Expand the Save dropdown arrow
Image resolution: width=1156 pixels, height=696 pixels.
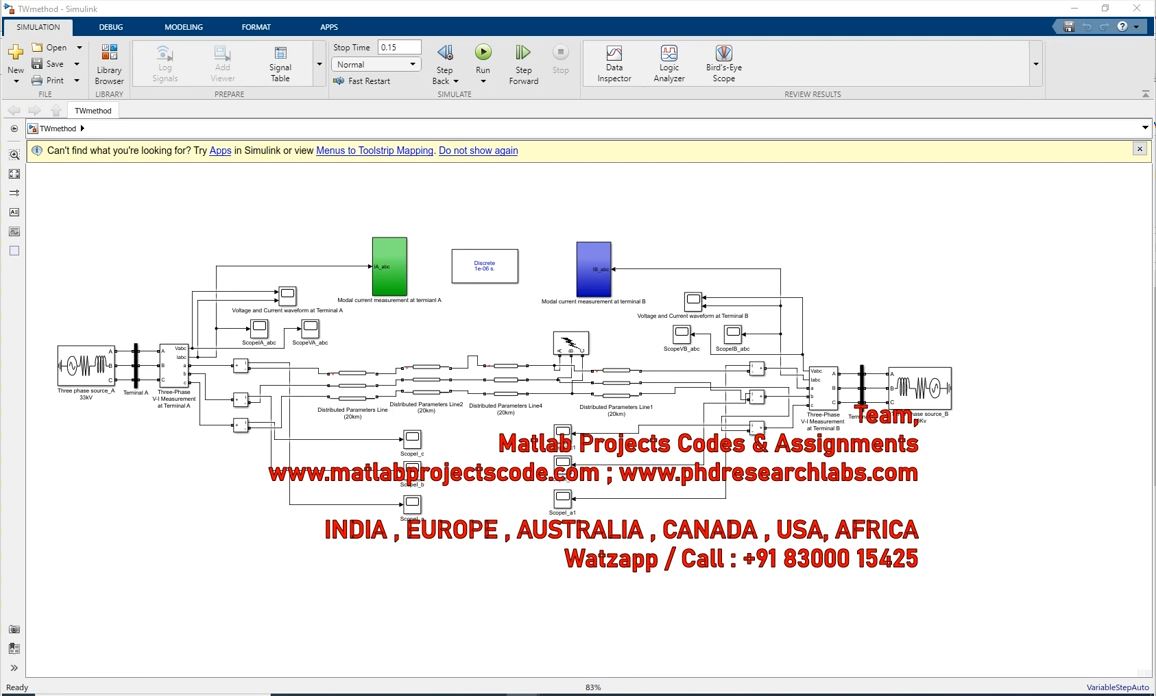[x=77, y=64]
